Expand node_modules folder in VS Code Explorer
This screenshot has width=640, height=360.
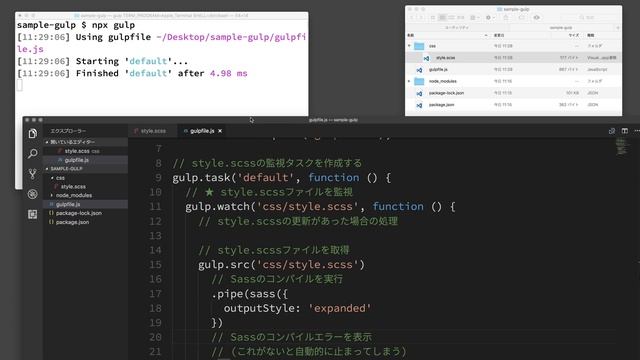[x=70, y=196]
